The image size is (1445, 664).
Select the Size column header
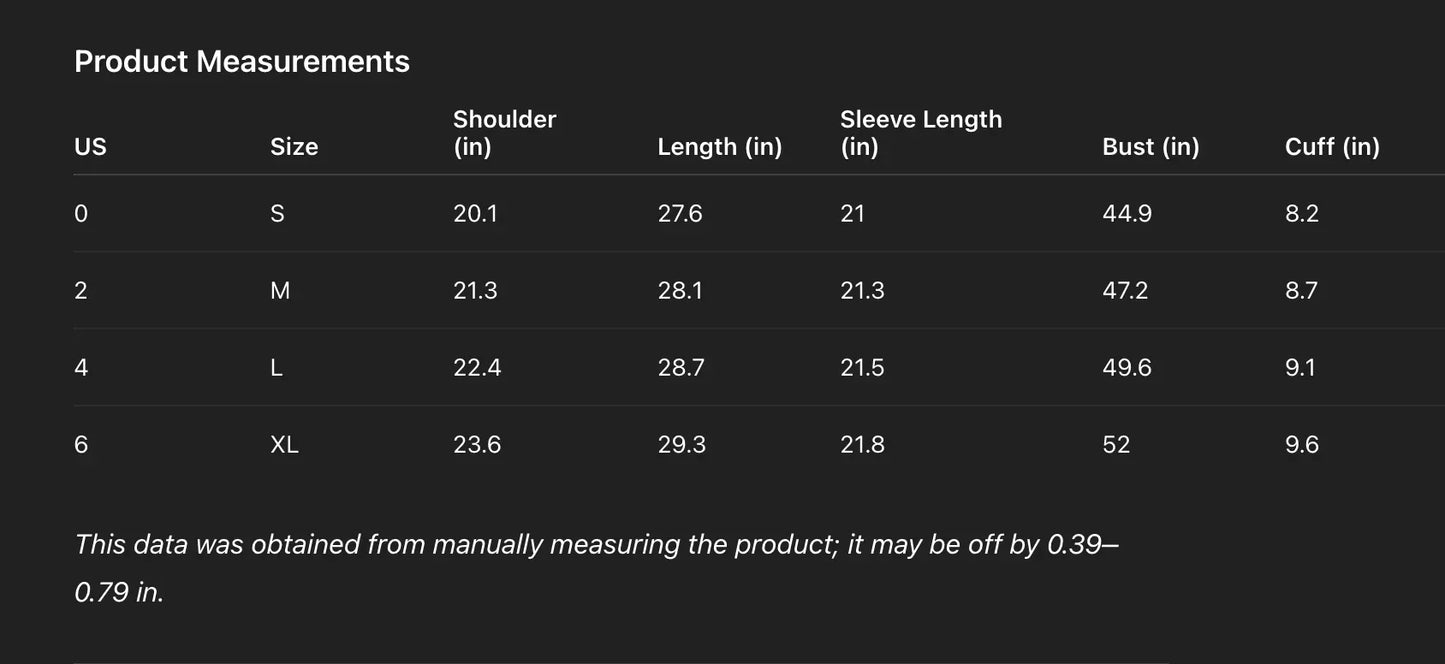294,147
